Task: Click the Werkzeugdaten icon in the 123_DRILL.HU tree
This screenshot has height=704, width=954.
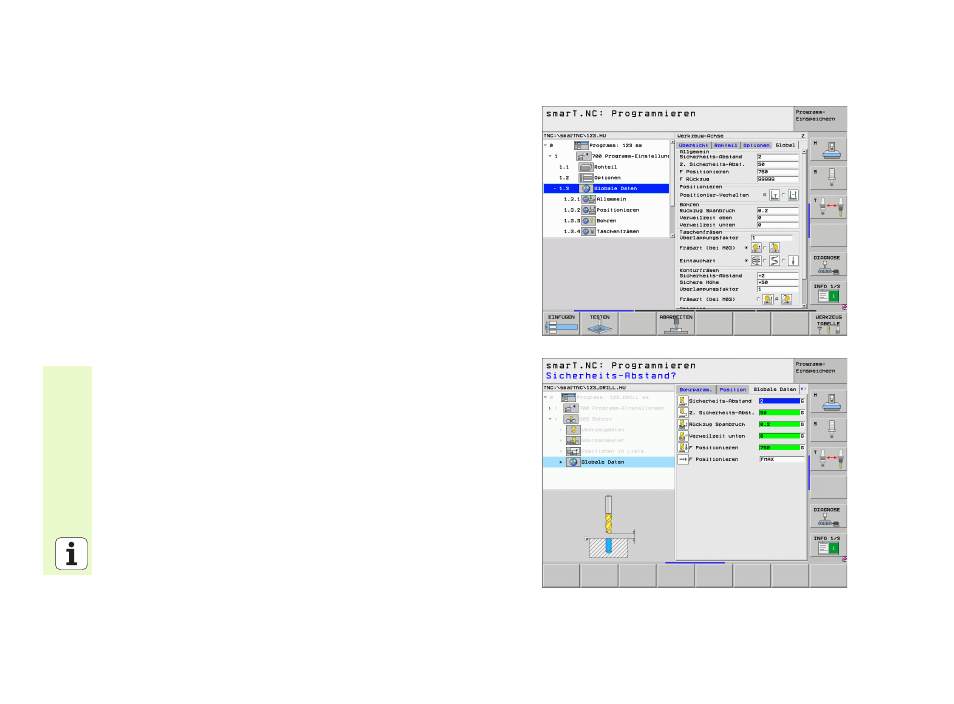Action: (573, 430)
